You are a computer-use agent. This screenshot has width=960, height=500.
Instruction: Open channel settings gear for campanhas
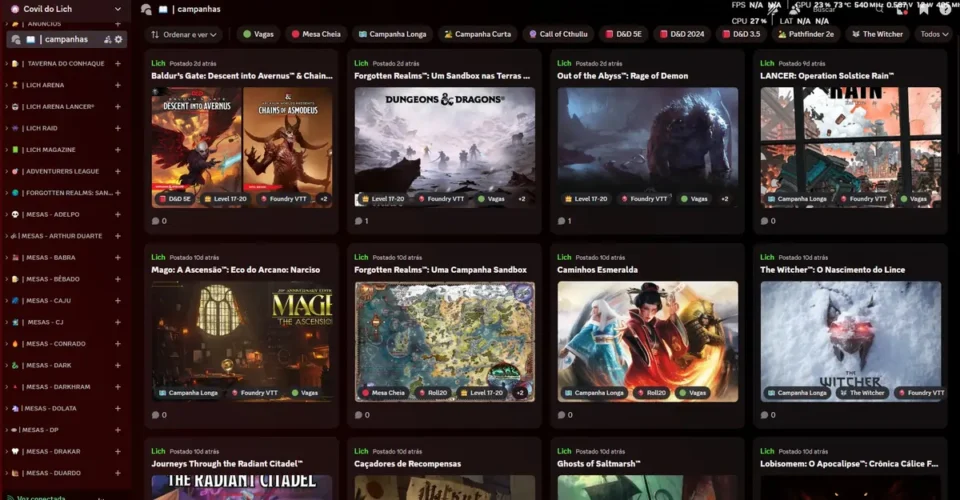click(119, 39)
